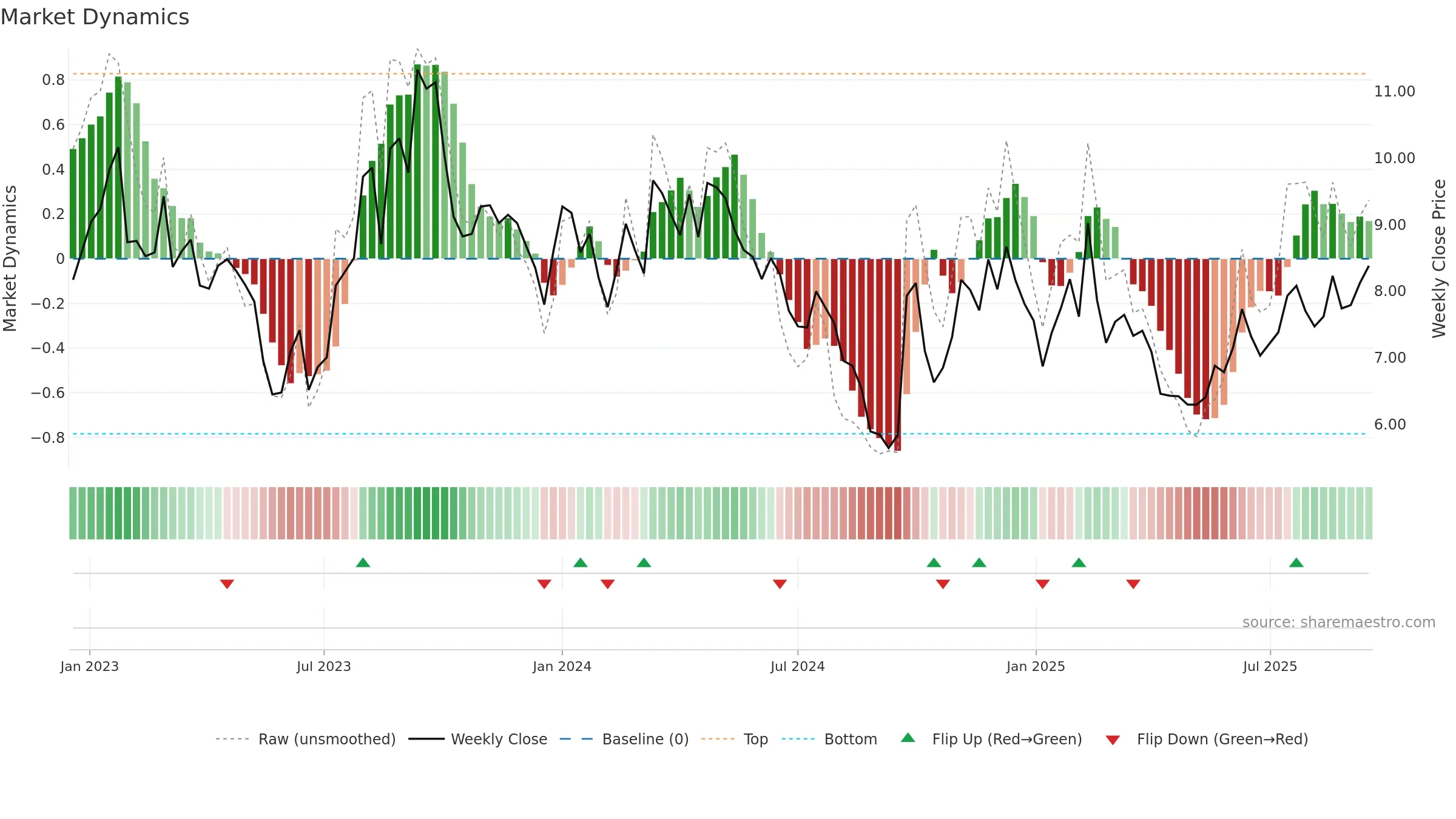Click the '9.00' price axis label
The height and width of the screenshot is (819, 1456).
click(1390, 225)
